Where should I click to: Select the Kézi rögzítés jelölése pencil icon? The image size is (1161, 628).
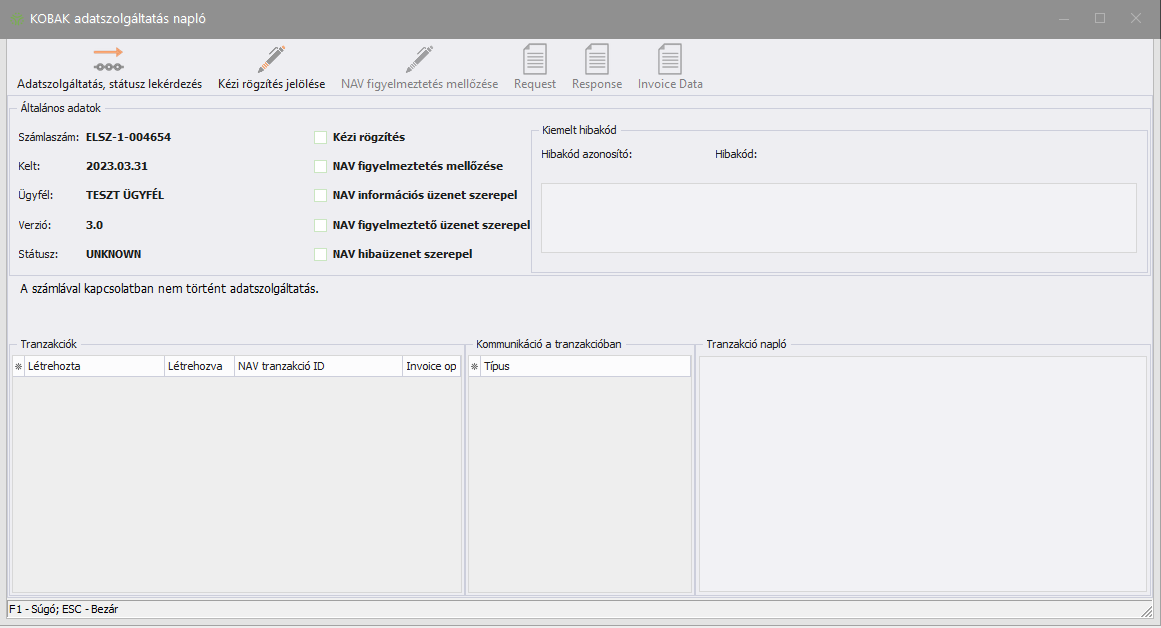pyautogui.click(x=271, y=59)
